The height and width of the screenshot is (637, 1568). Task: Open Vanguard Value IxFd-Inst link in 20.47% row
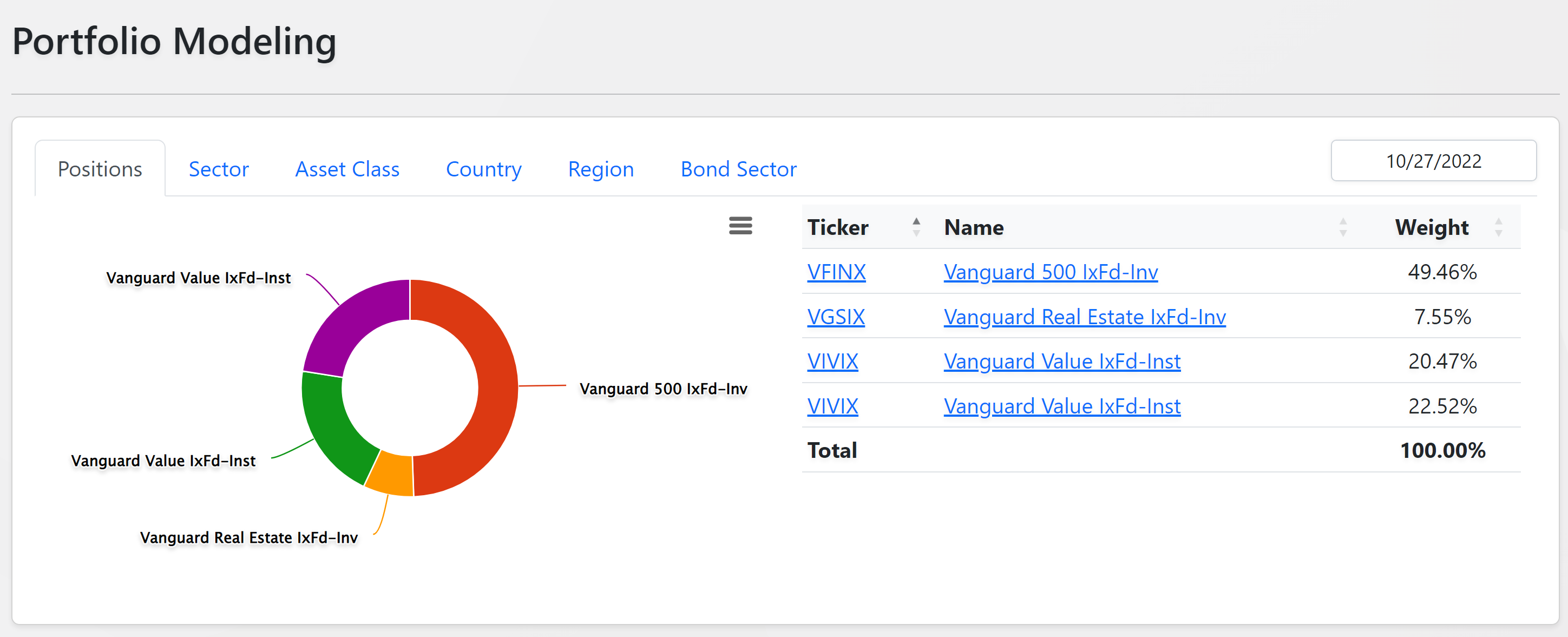1062,362
